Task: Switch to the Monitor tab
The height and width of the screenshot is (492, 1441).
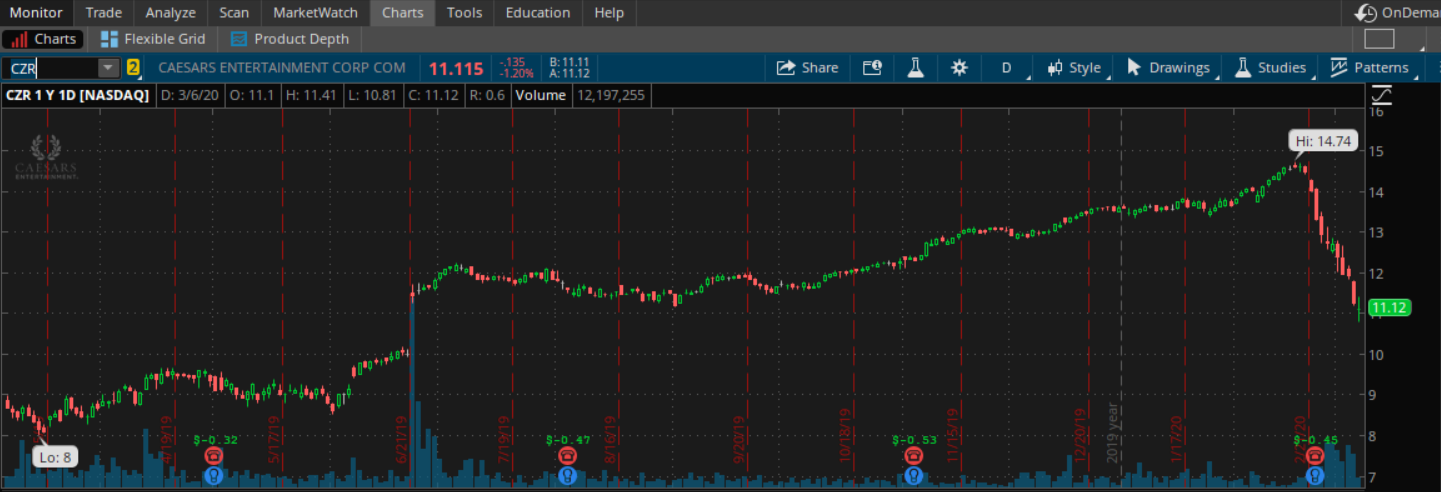Action: pyautogui.click(x=36, y=13)
